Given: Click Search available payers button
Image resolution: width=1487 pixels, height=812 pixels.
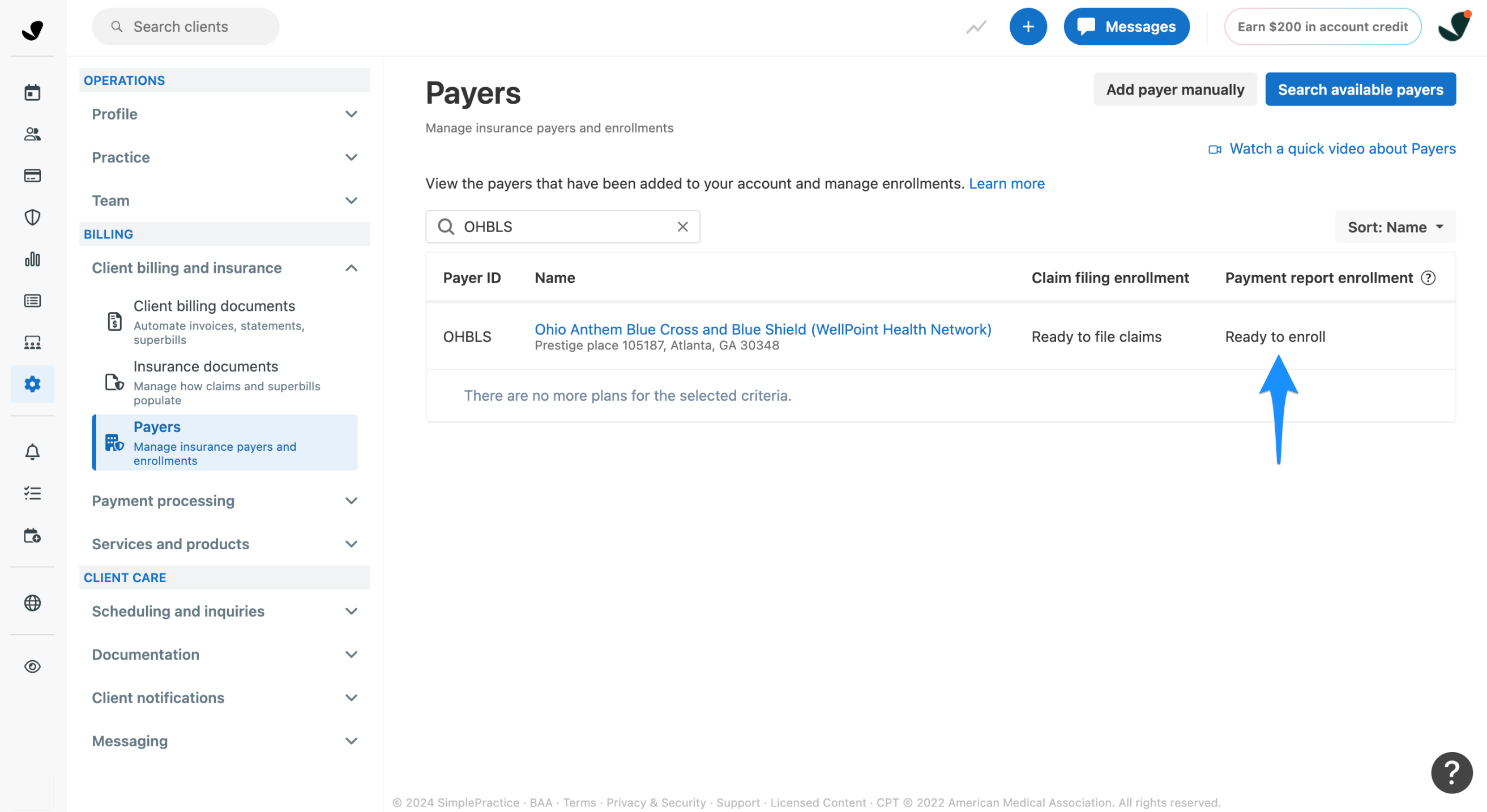Looking at the screenshot, I should [x=1360, y=89].
